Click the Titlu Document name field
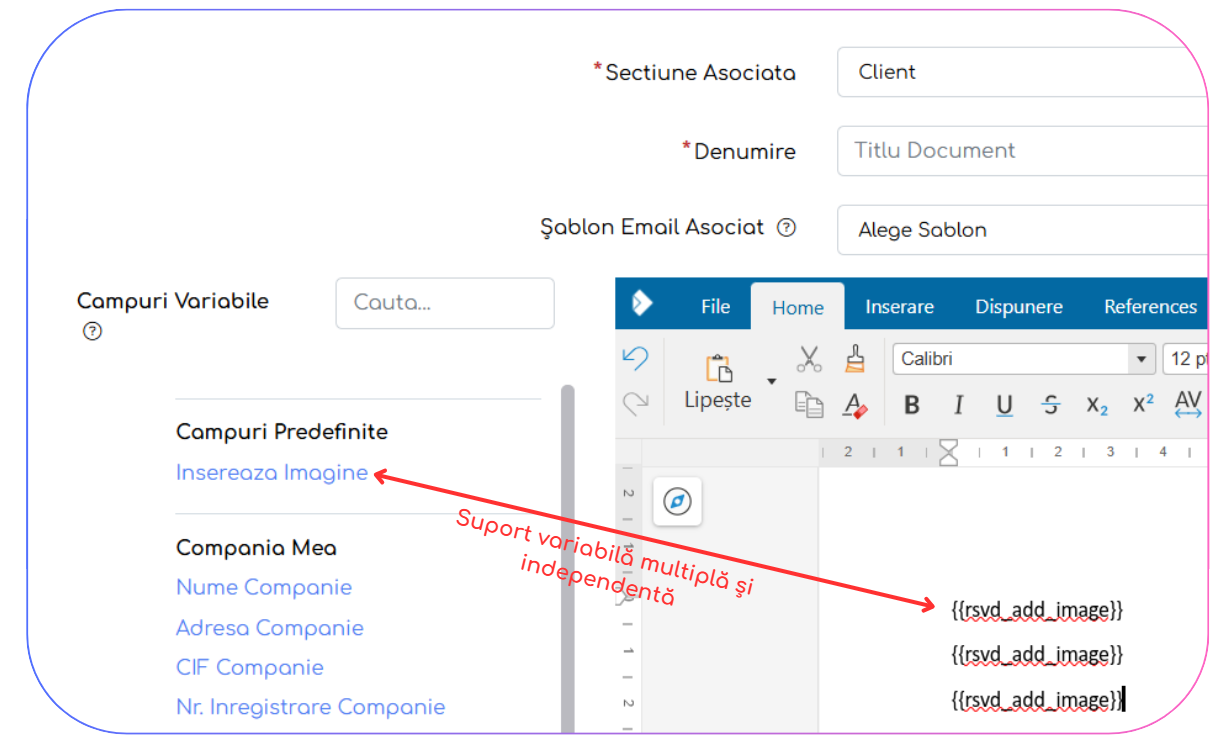This screenshot has height=744, width=1218. (x=1020, y=151)
